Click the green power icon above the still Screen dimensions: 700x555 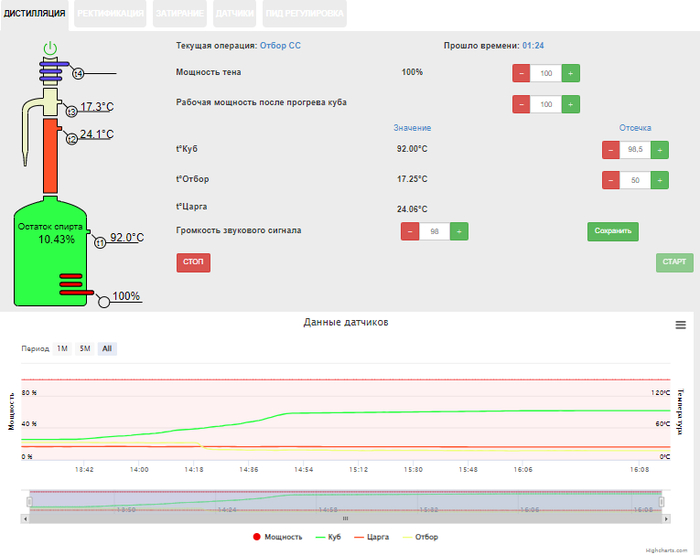(51, 47)
